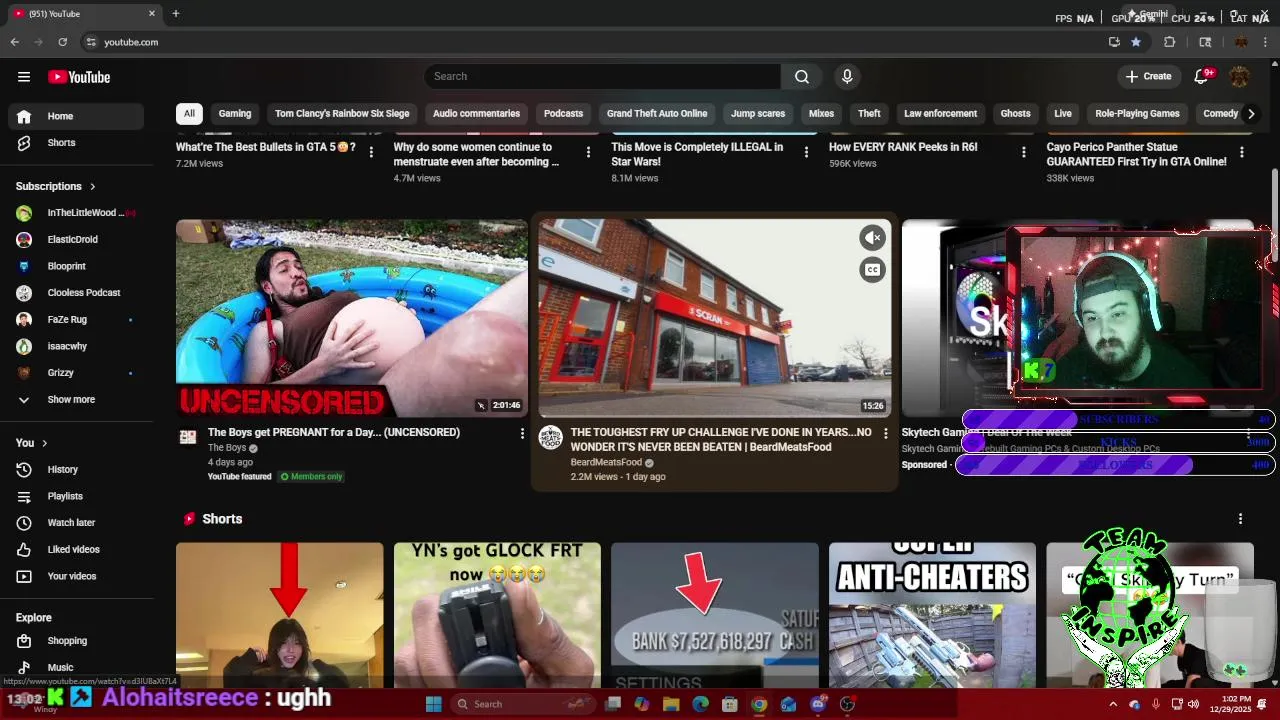Viewport: 1280px width, 720px height.
Task: Open options for How EVERY RANK Peeks video
Action: [1024, 152]
